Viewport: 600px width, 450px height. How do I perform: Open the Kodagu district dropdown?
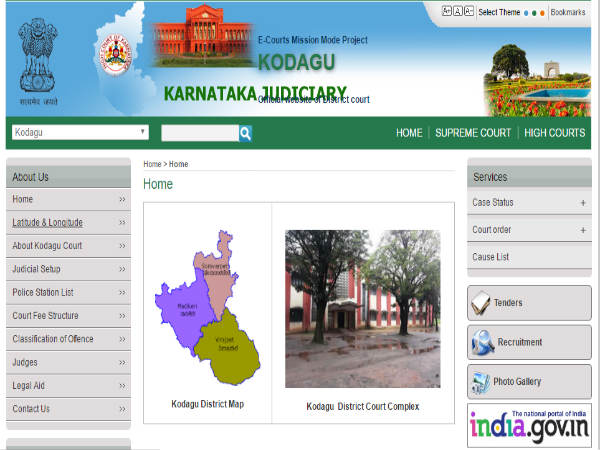[80, 132]
